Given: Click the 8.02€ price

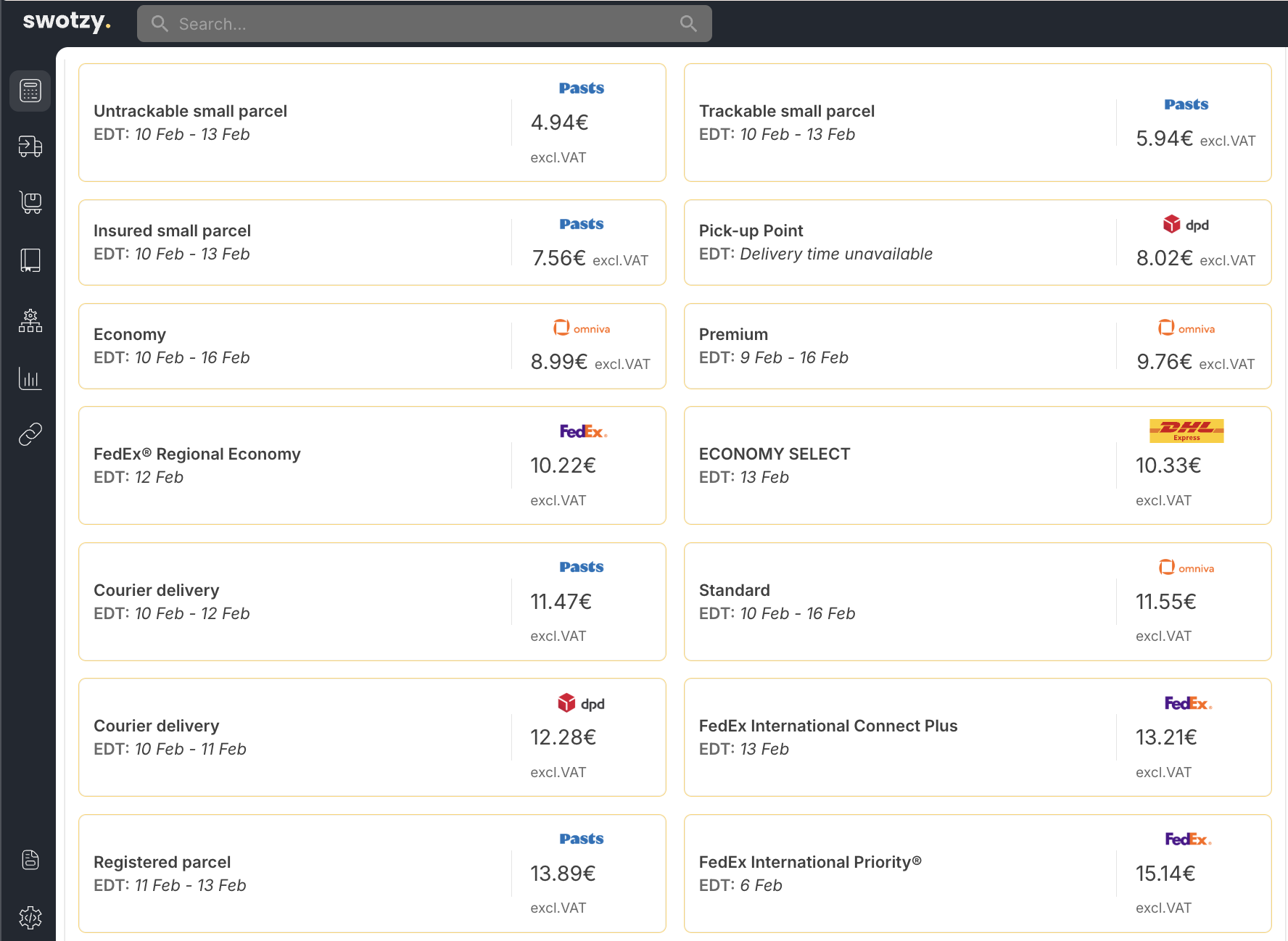Looking at the screenshot, I should [x=1164, y=258].
